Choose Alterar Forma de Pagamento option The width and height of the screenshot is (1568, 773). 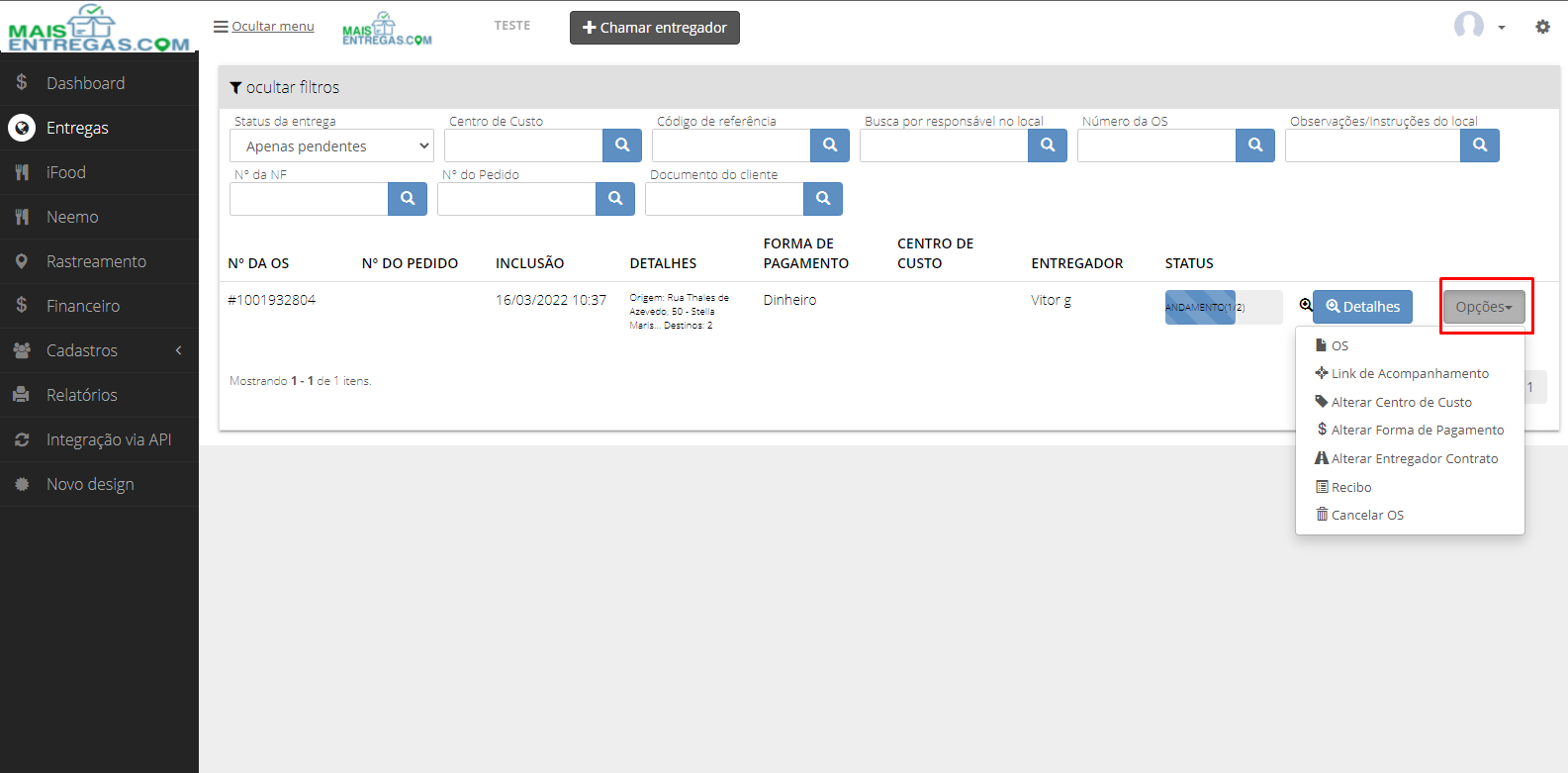coord(1410,430)
